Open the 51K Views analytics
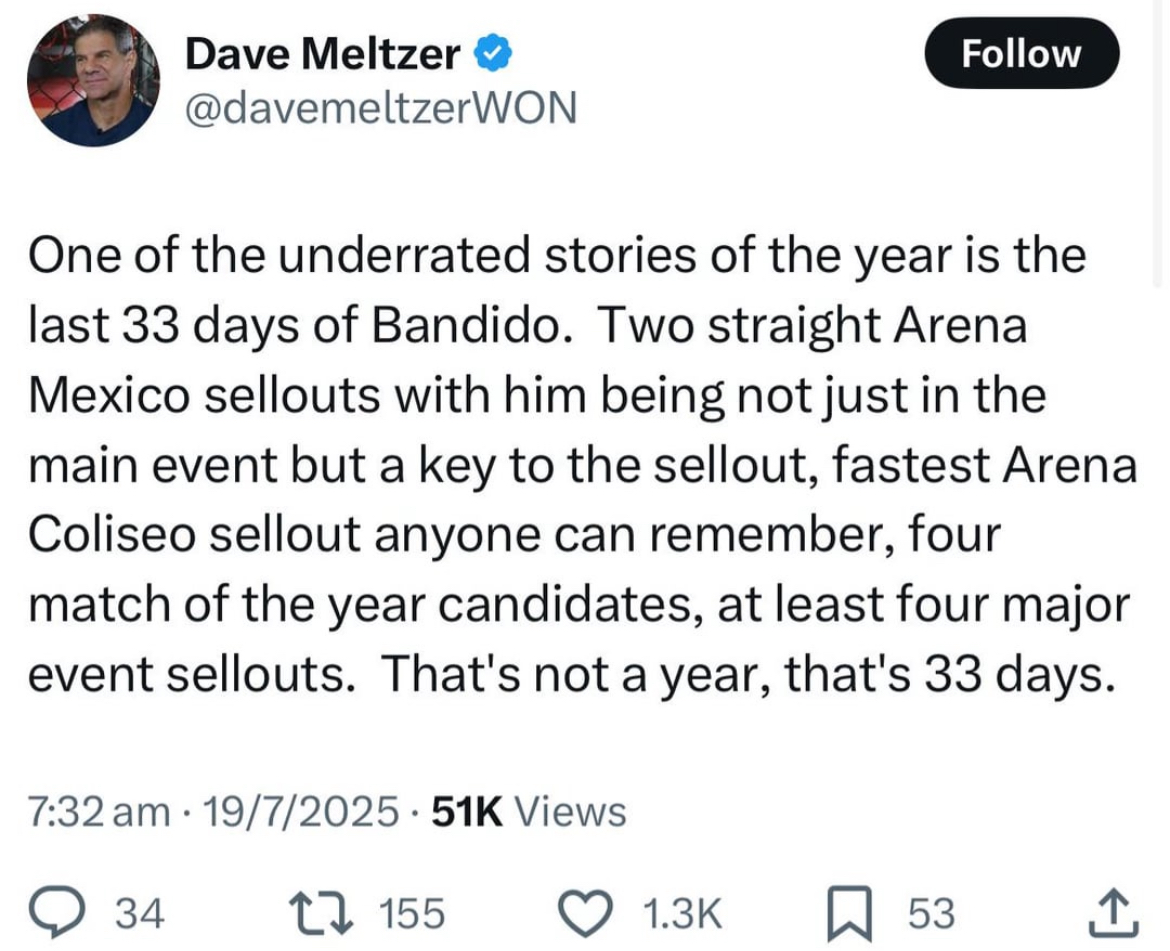Viewport: 1170px width, 951px height. tap(528, 811)
